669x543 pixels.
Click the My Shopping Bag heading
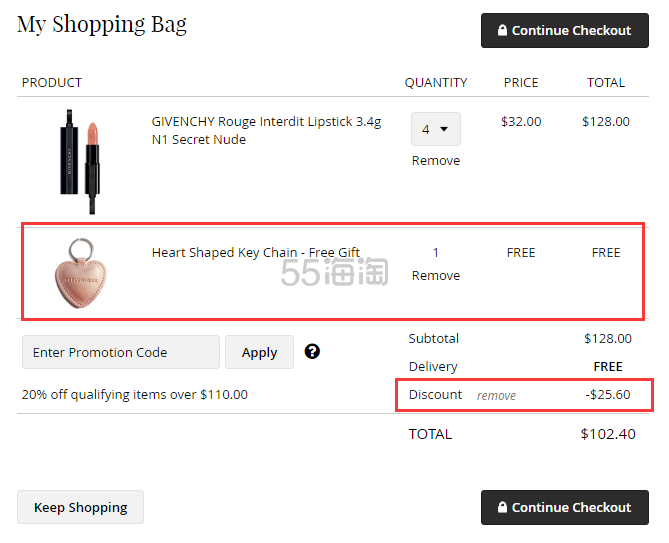(x=102, y=25)
